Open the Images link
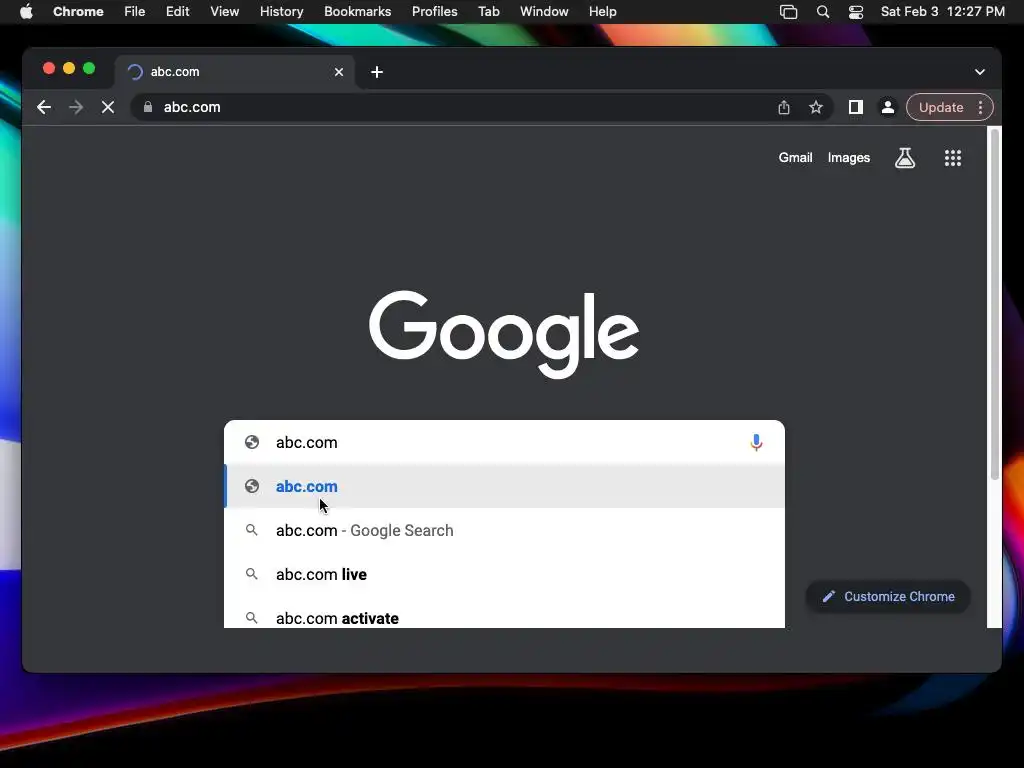This screenshot has height=768, width=1024. 848,157
